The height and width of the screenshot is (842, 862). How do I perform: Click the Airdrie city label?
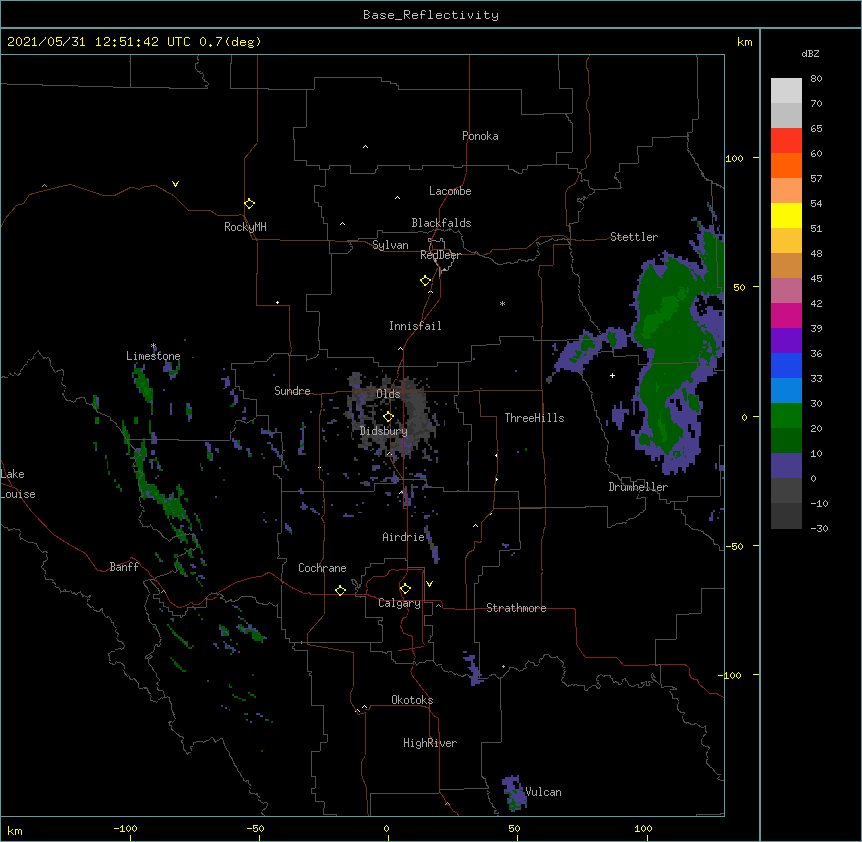click(x=404, y=537)
